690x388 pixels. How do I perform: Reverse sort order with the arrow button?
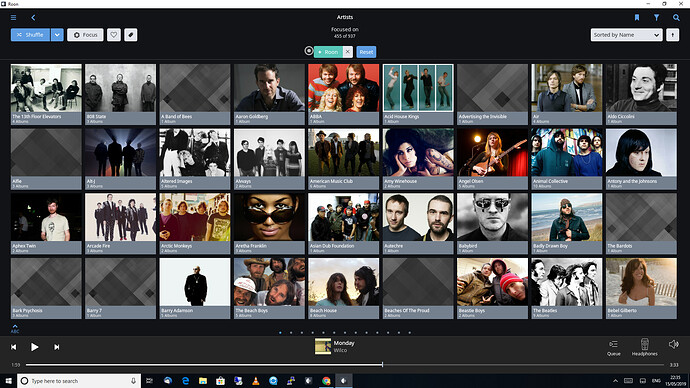coord(672,35)
